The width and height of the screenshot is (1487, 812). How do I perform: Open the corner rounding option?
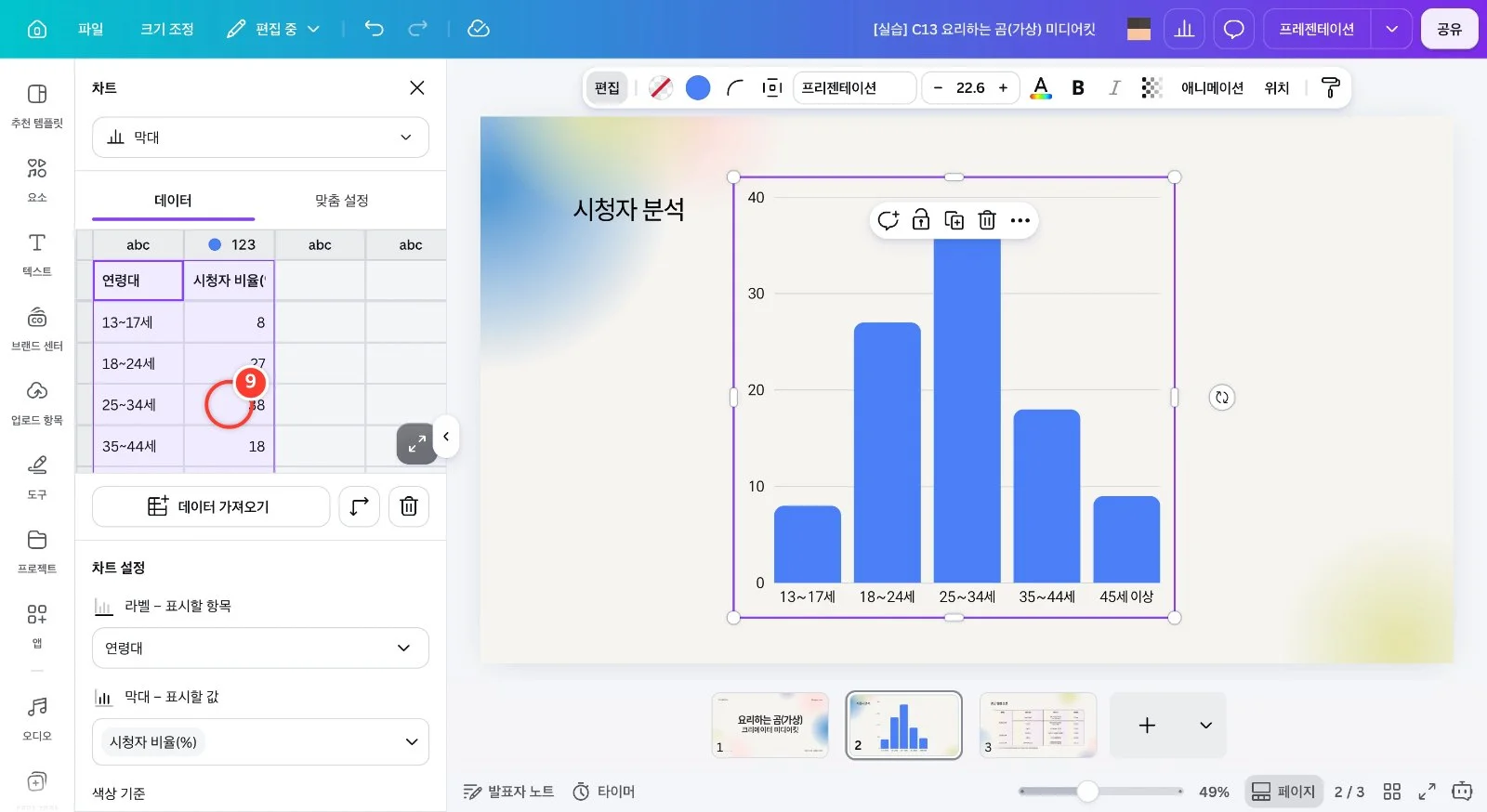pyautogui.click(x=735, y=87)
